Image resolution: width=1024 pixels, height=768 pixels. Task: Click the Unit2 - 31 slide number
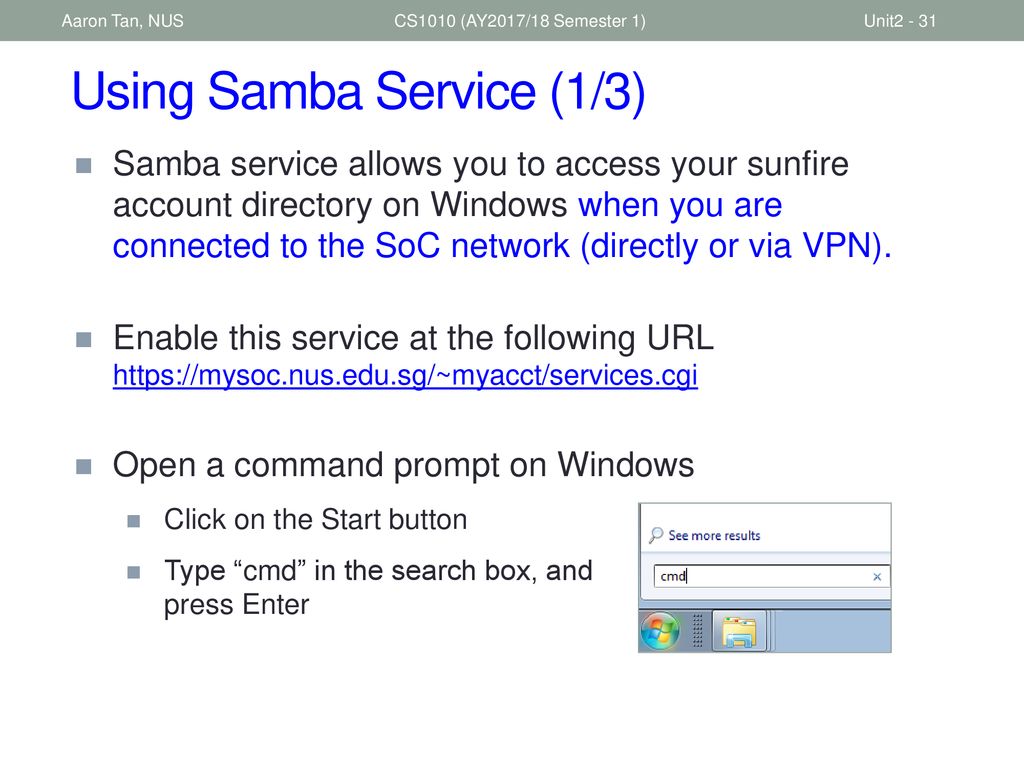[899, 21]
